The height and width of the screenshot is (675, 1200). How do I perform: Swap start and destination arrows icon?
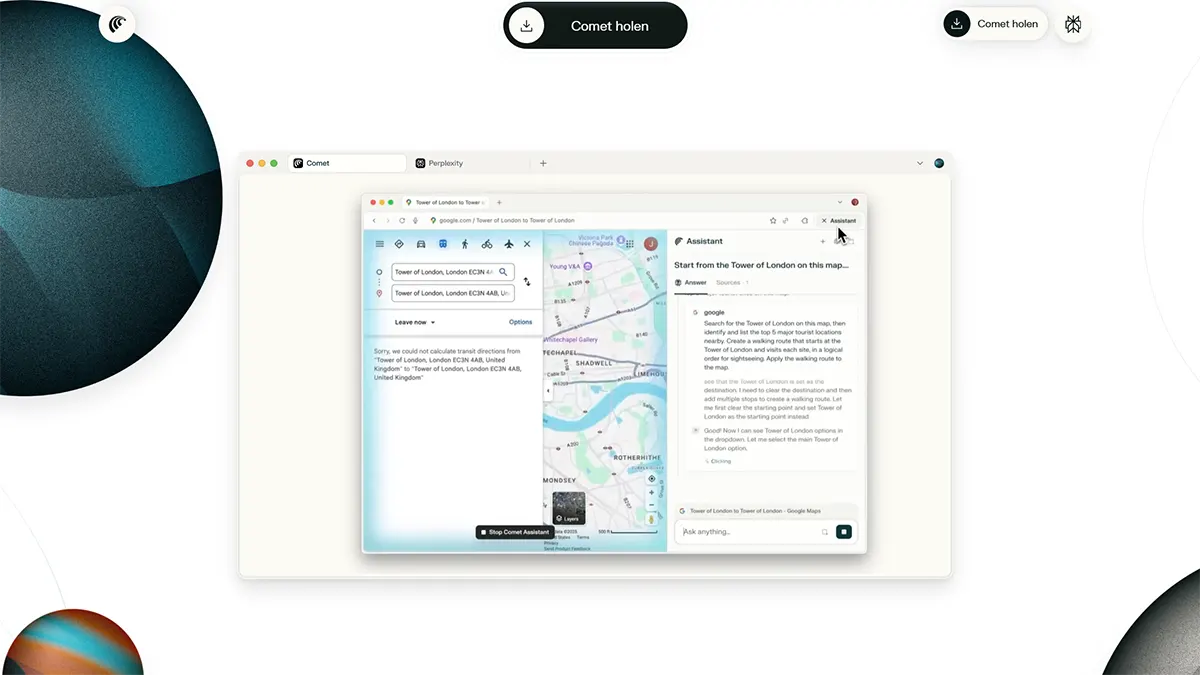click(527, 282)
